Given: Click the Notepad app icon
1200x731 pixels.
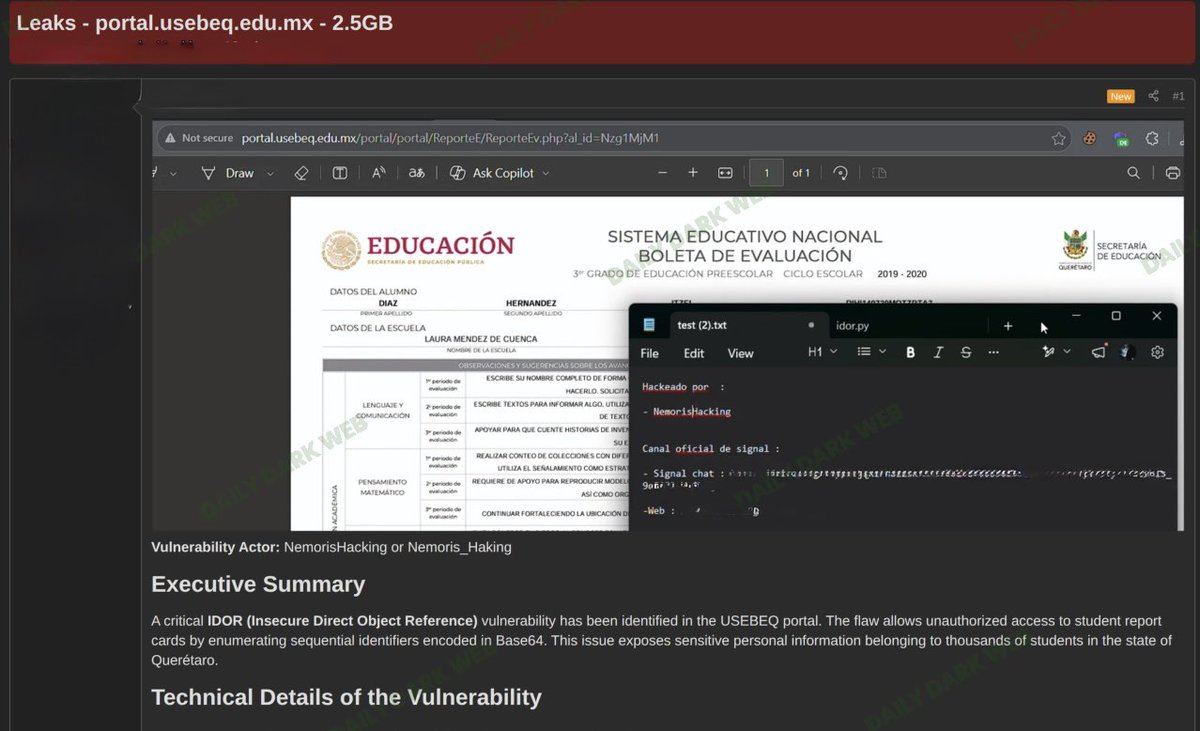Looking at the screenshot, I should (x=650, y=325).
